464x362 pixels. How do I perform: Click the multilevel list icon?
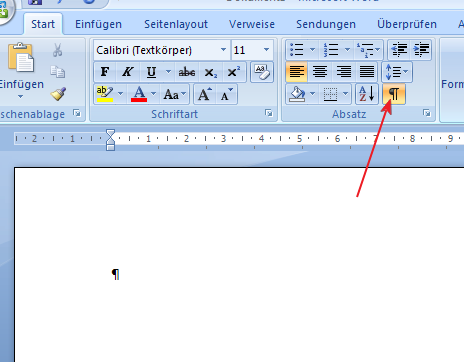(365, 50)
